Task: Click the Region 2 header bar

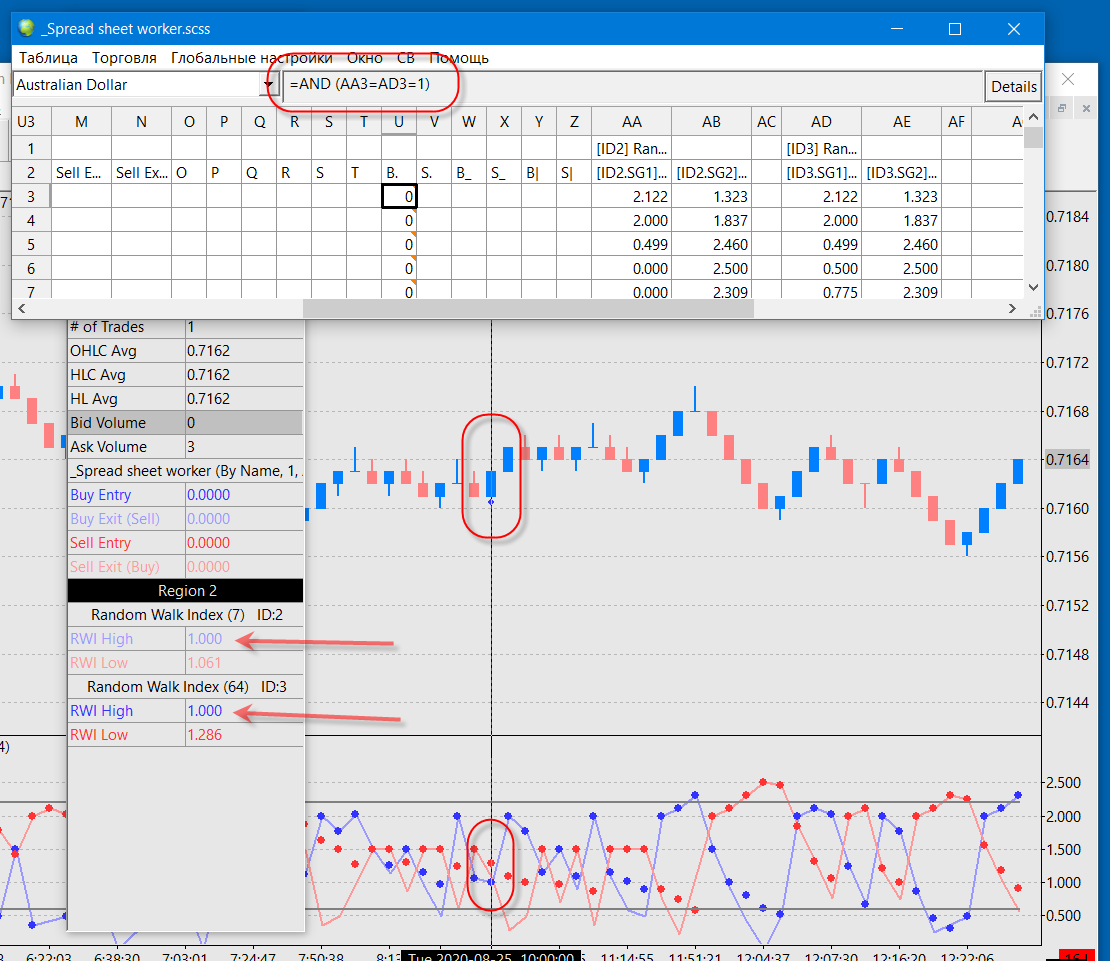Action: point(185,591)
